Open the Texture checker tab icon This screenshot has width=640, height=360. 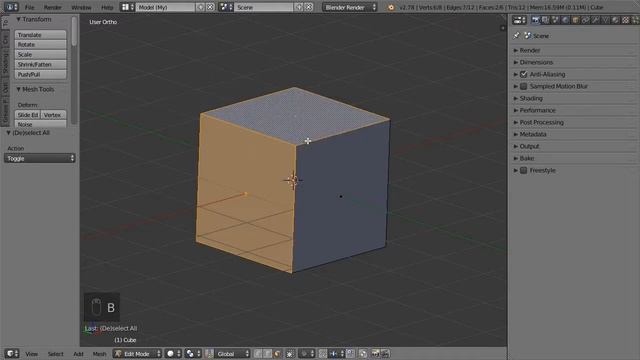(x=626, y=20)
